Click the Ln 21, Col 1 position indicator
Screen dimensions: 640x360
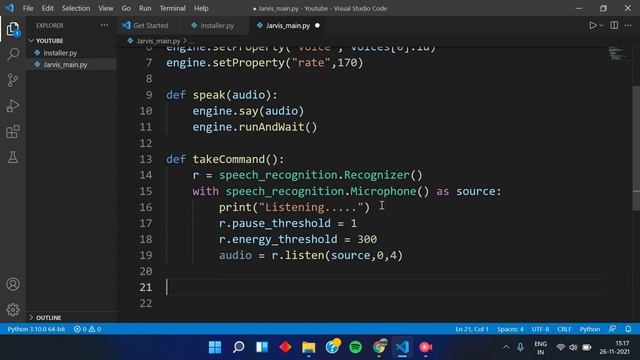point(471,329)
